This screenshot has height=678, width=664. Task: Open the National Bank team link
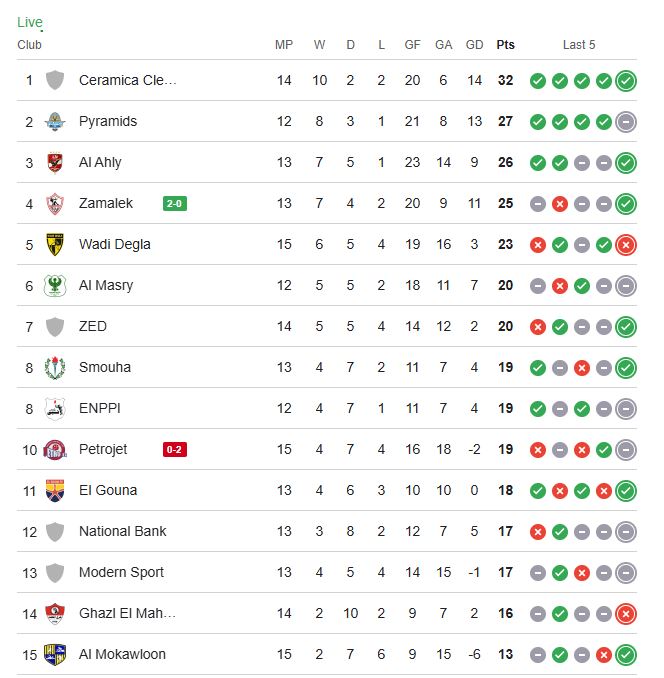click(x=123, y=532)
